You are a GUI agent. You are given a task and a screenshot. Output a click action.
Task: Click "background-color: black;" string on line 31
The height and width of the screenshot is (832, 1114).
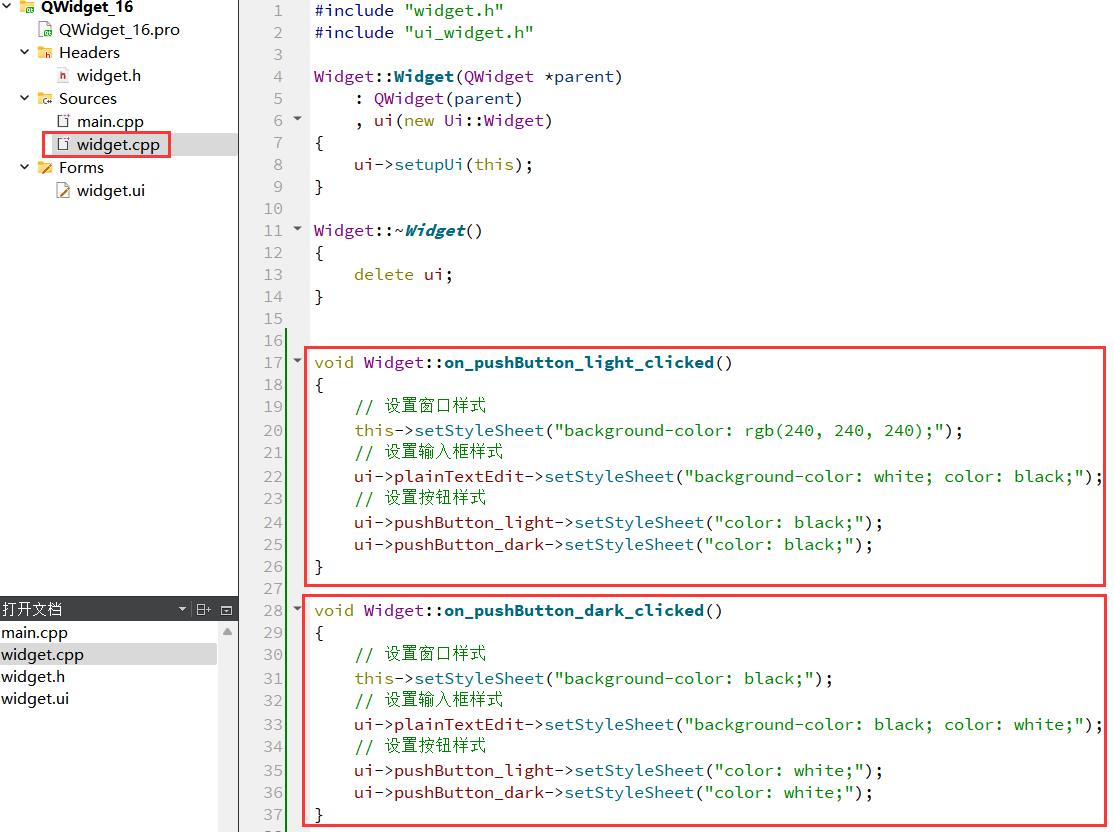click(x=684, y=679)
